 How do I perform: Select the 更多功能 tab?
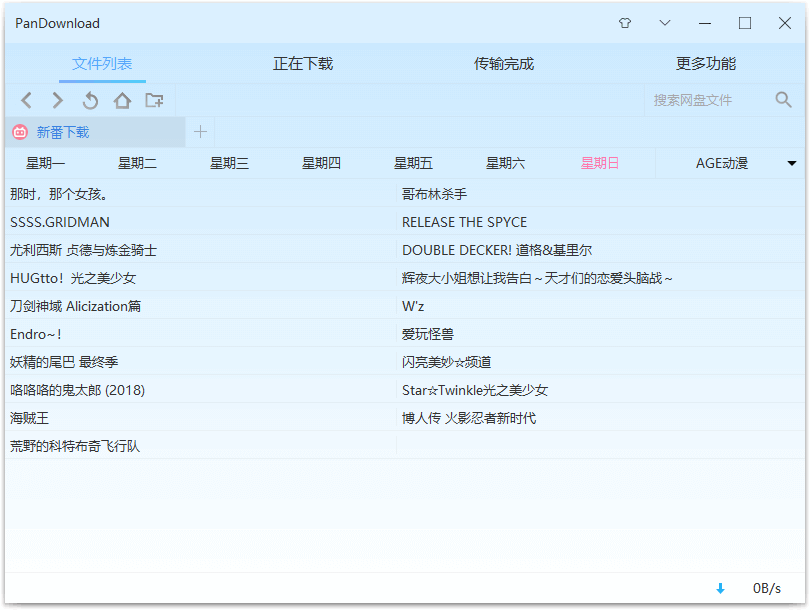tap(706, 64)
